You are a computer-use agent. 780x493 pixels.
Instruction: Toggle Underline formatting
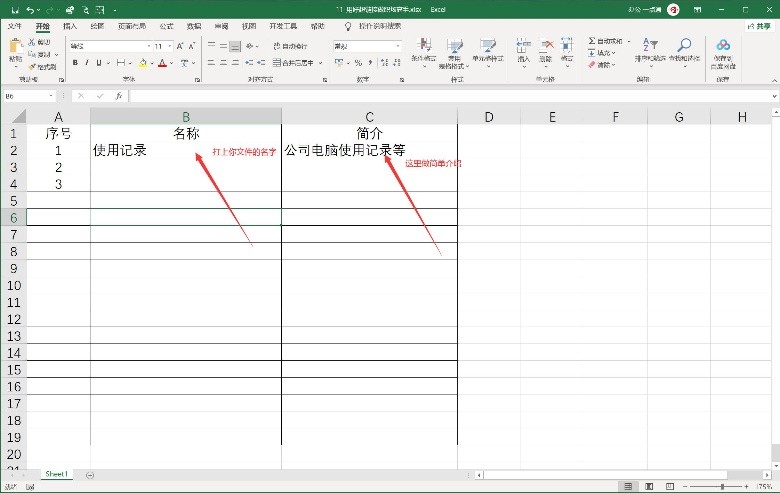tap(99, 63)
